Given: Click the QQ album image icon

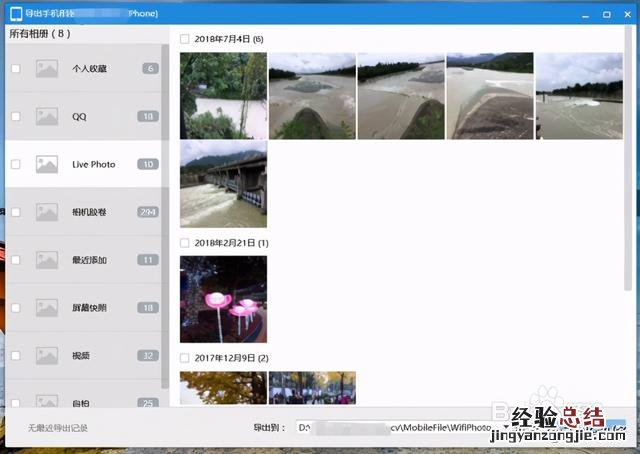Looking at the screenshot, I should pos(47,117).
